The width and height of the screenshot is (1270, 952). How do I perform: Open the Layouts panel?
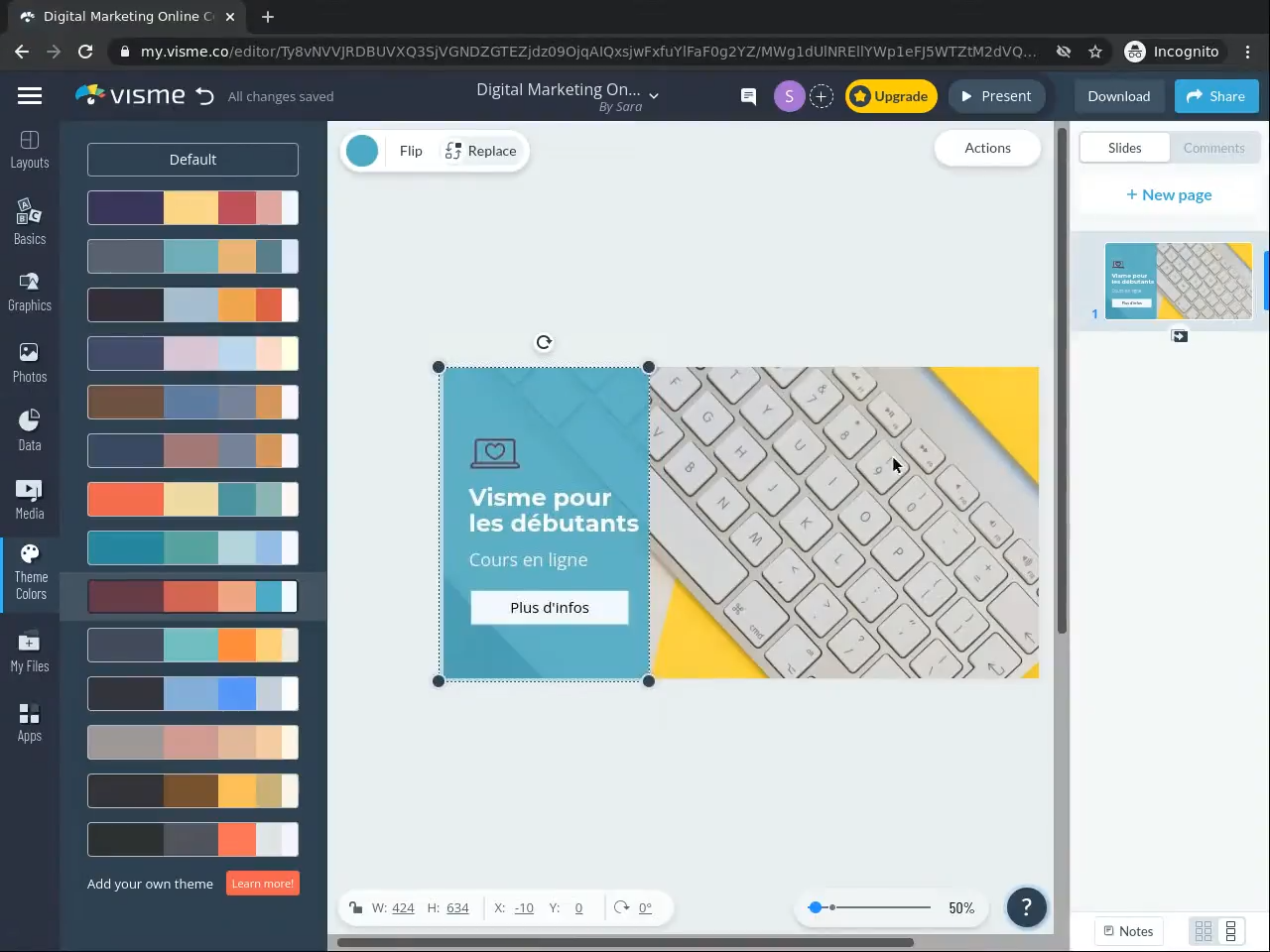point(30,150)
